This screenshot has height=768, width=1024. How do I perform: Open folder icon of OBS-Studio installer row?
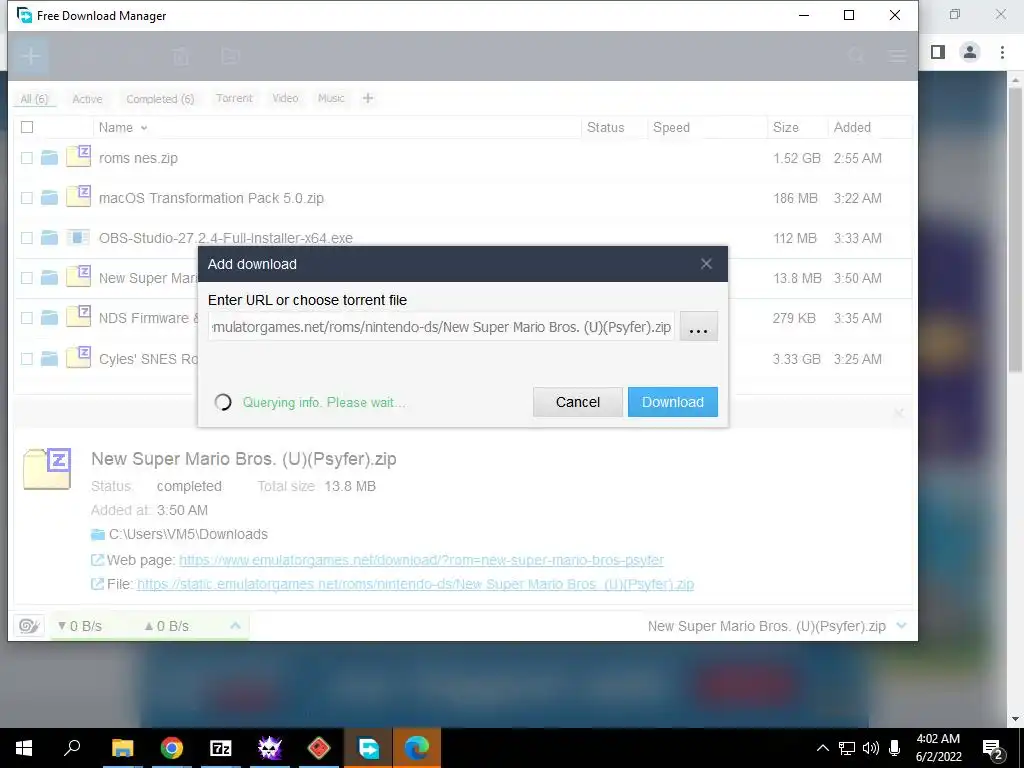[x=50, y=238]
